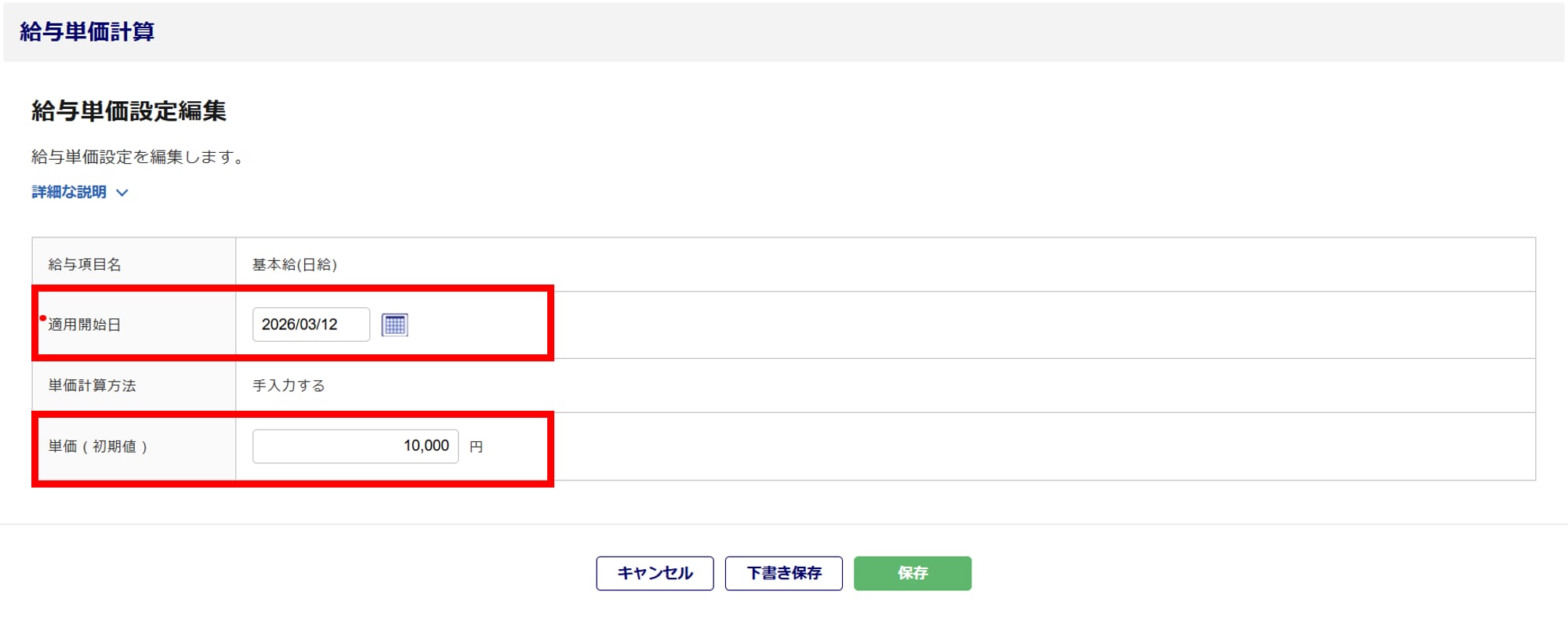
Task: Click the 基本給(日給) value text
Action: (x=295, y=265)
